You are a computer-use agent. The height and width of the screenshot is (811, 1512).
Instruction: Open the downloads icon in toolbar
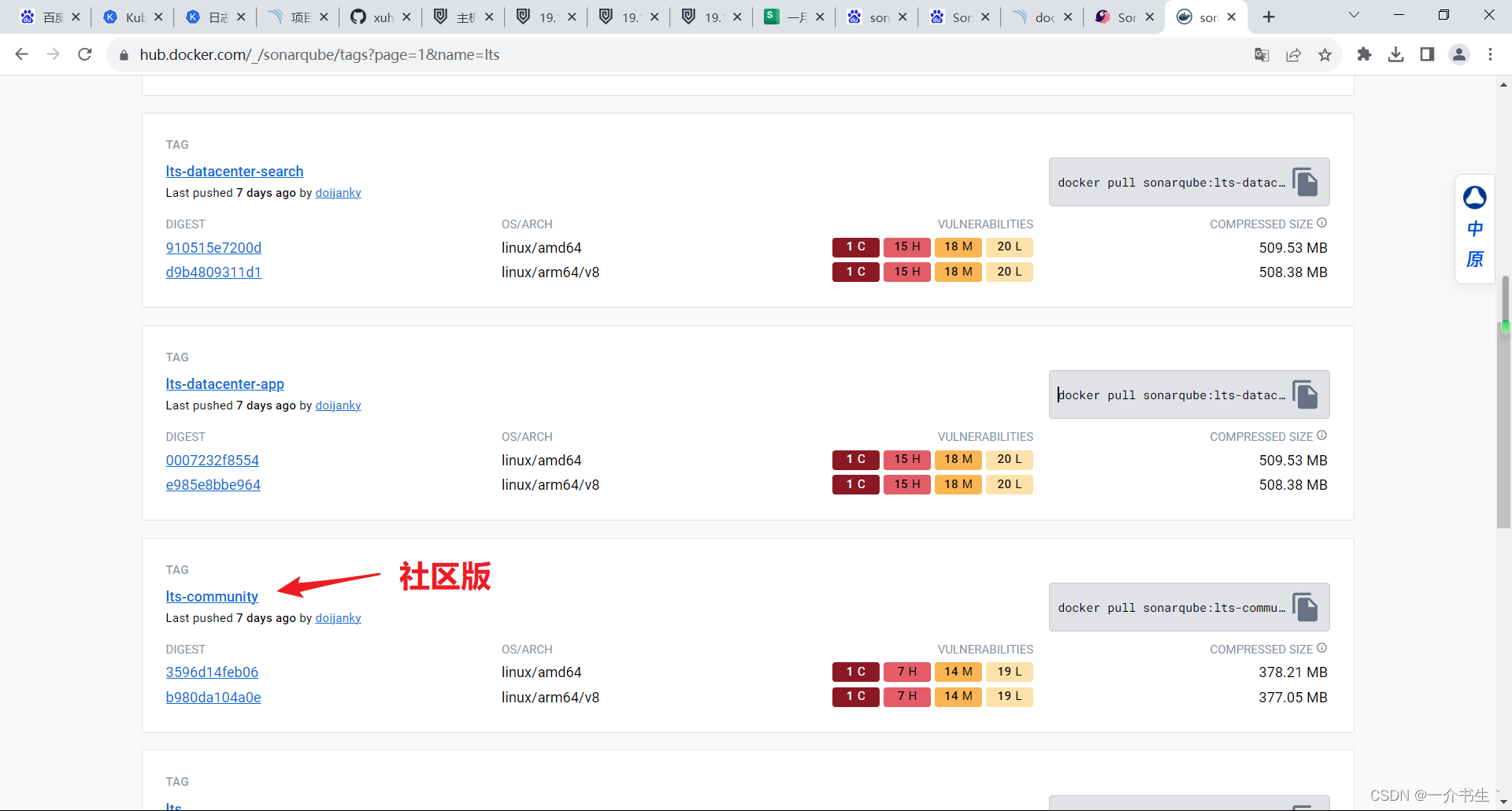1395,54
